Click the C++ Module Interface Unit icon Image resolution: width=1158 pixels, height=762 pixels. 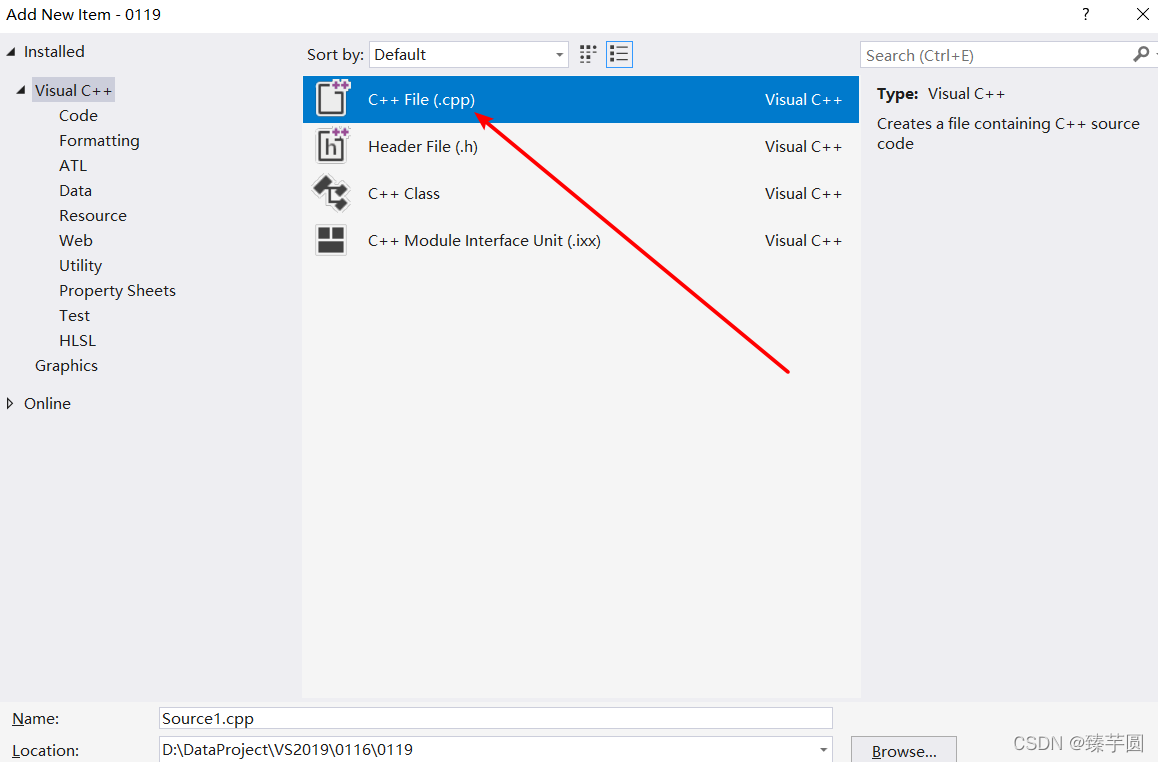[x=330, y=240]
